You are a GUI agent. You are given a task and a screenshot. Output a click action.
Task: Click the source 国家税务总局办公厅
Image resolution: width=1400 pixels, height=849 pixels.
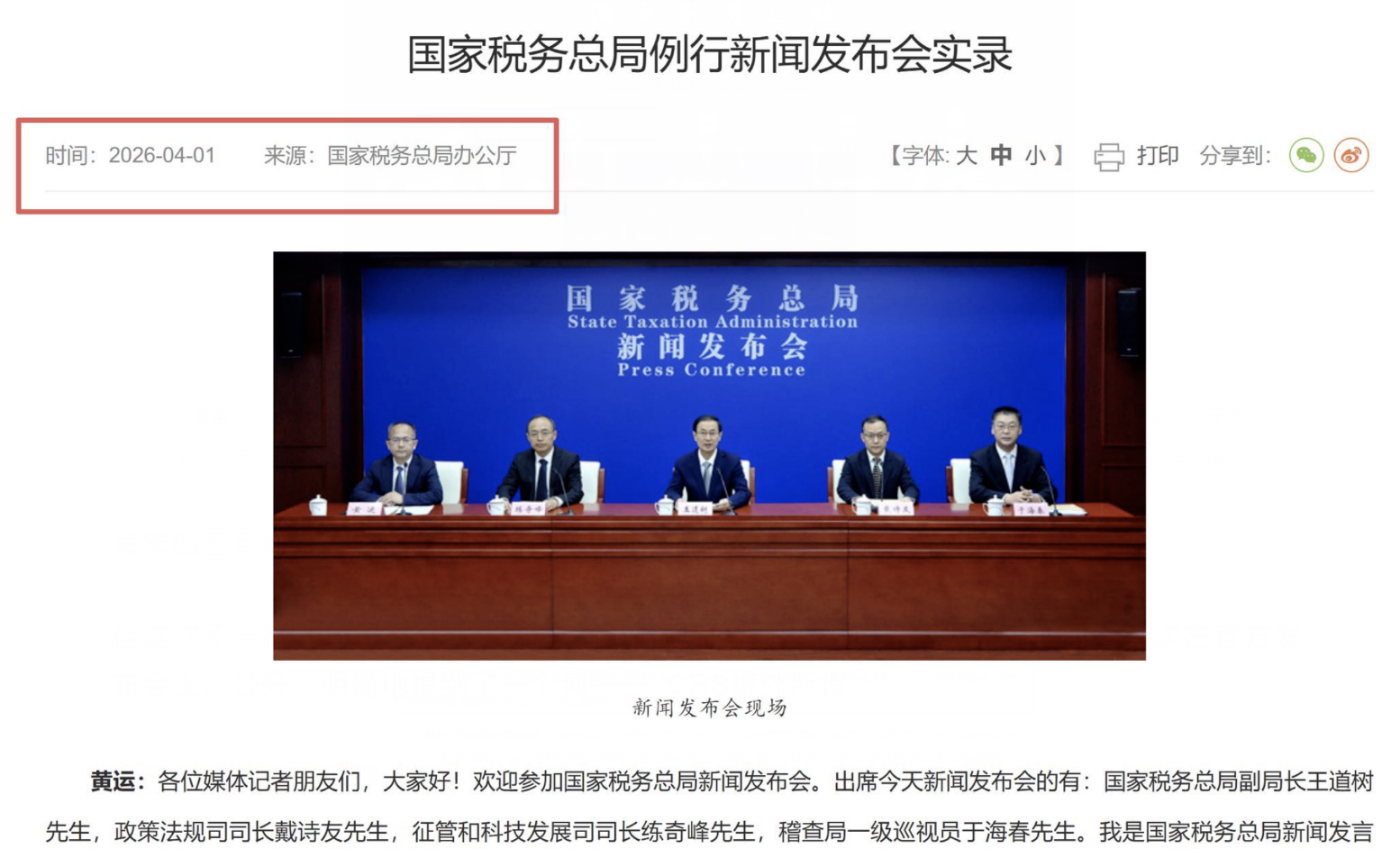tap(422, 155)
